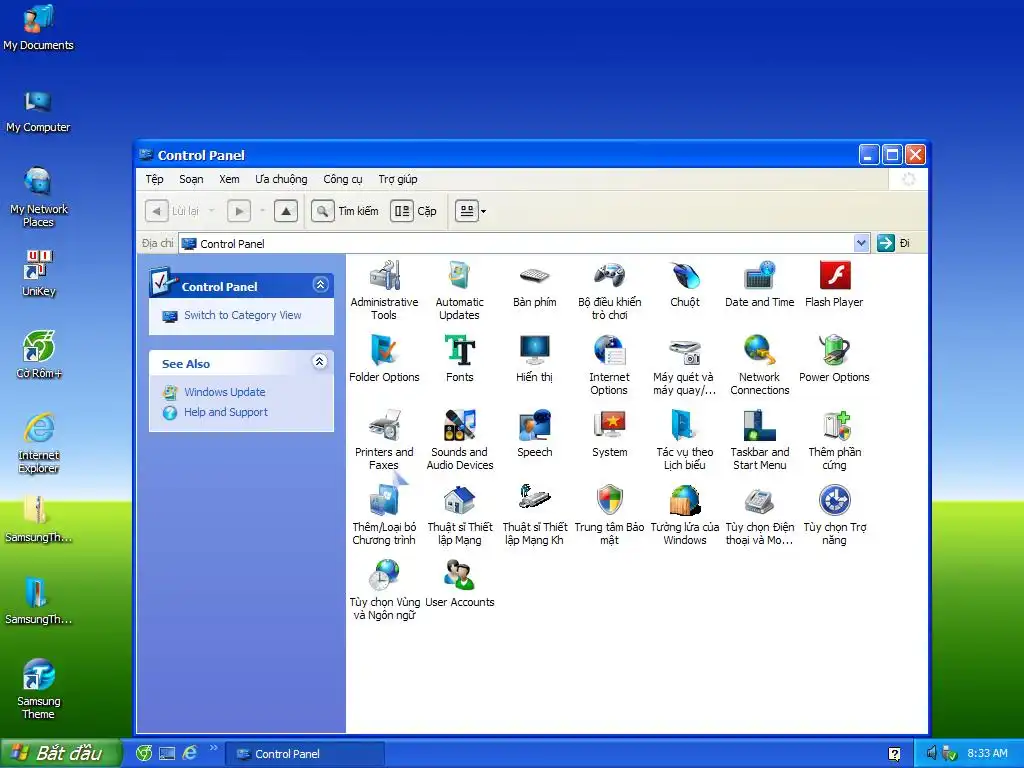Open Bàn phím keyboard settings
Screen dimensions: 1024x768
click(x=534, y=284)
